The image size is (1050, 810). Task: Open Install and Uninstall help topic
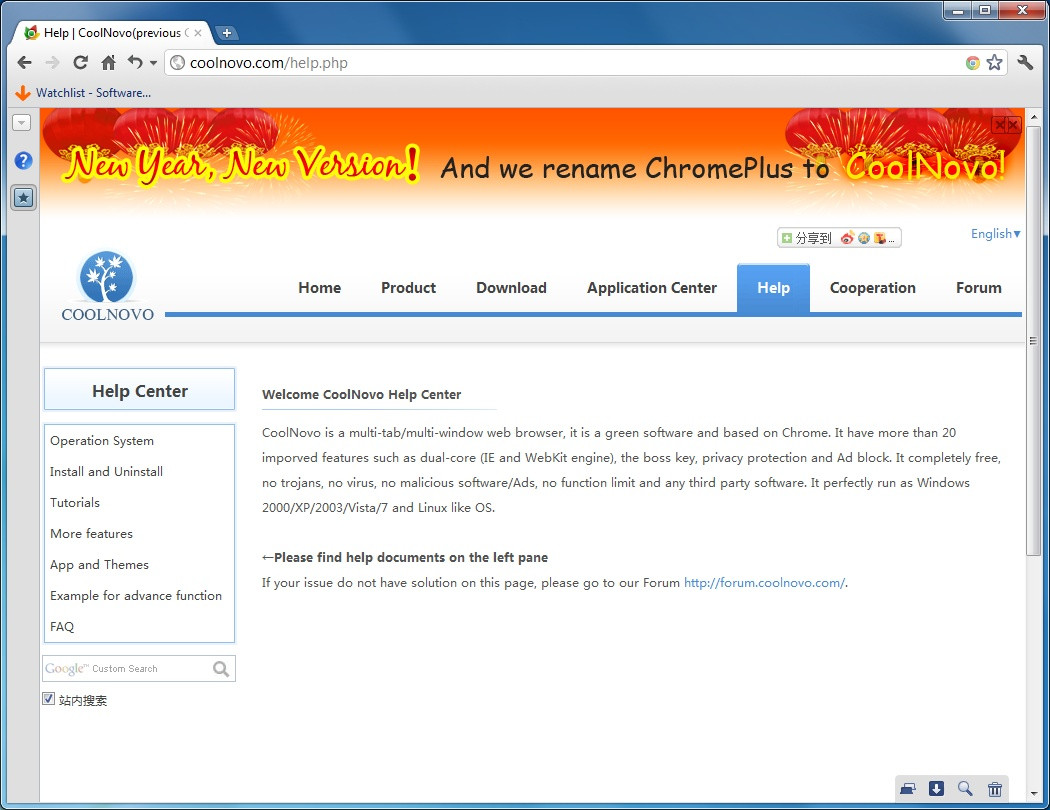(106, 472)
